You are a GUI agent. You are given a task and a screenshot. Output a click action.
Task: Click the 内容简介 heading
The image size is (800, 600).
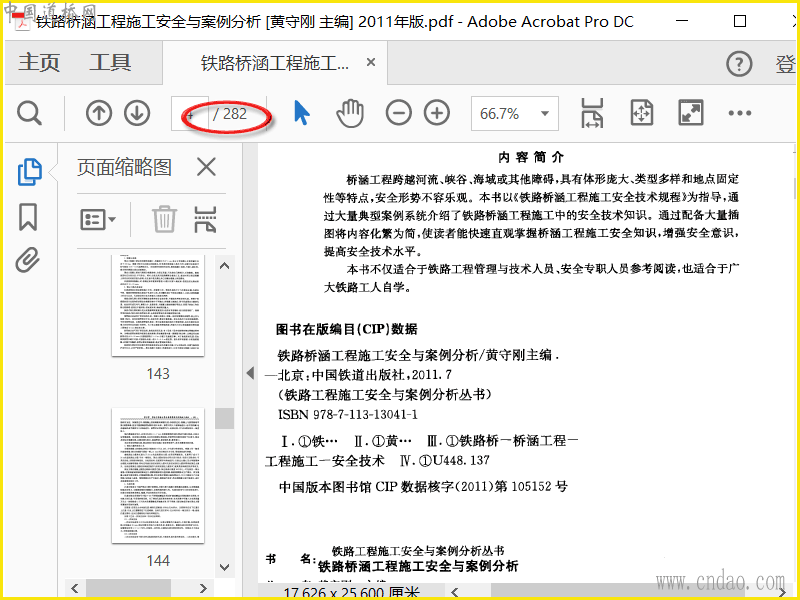[531, 157]
